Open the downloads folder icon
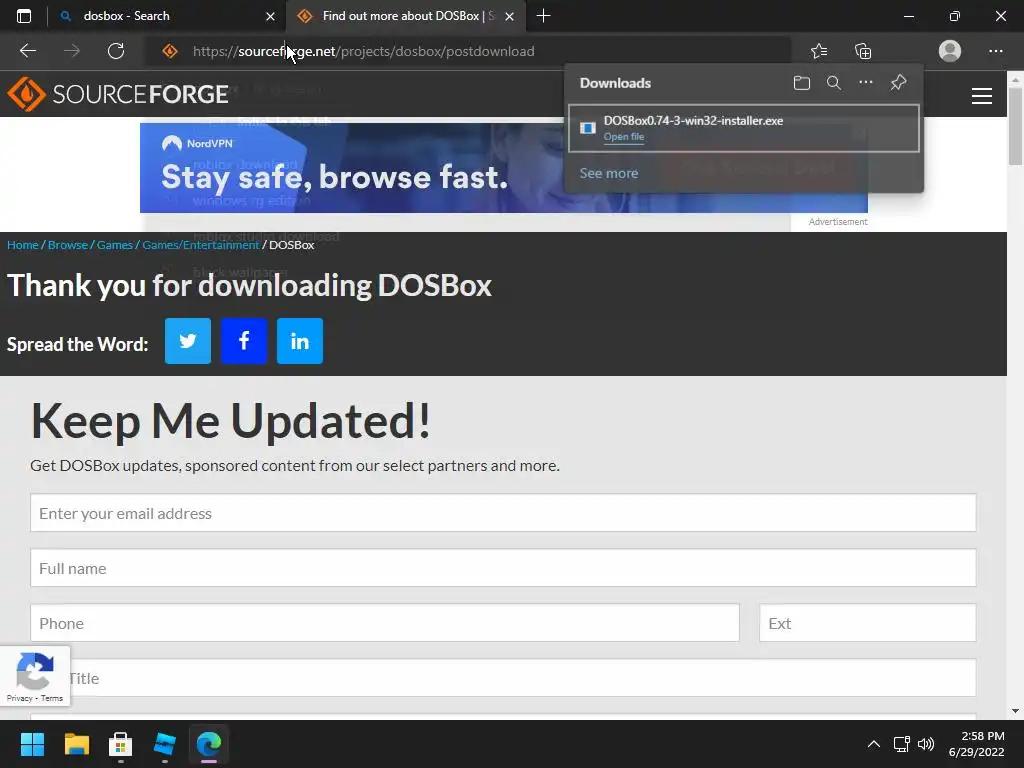The height and width of the screenshot is (768, 1024). pyautogui.click(x=801, y=83)
